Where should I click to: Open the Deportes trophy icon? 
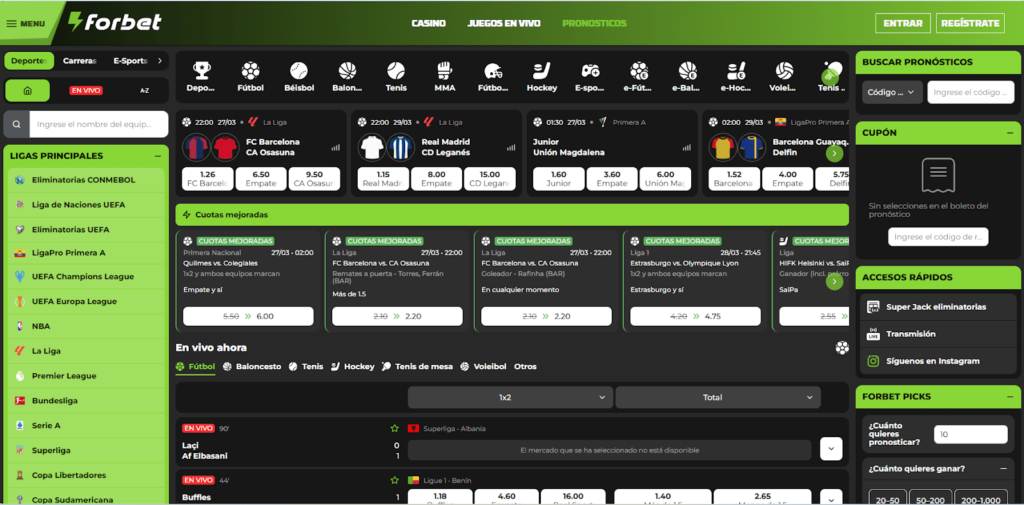point(201,76)
